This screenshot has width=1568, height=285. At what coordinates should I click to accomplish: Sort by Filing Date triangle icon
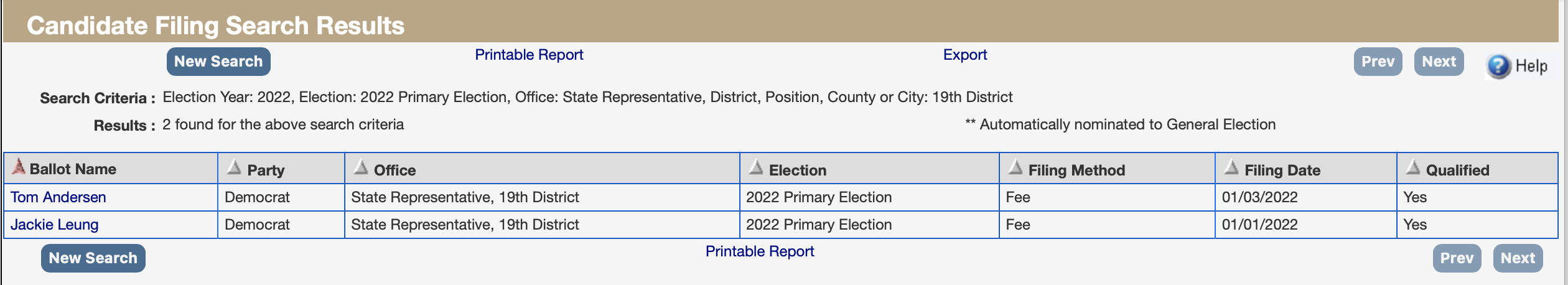(x=1231, y=167)
